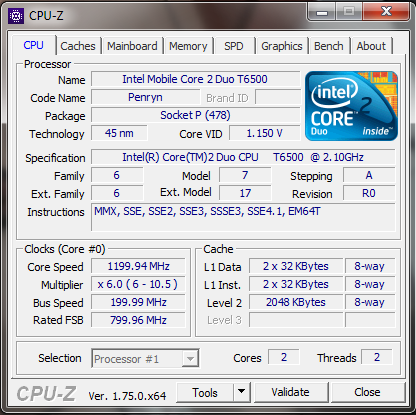Screen dimensions: 416x415
Task: Go to the SPD tab
Action: pos(234,46)
